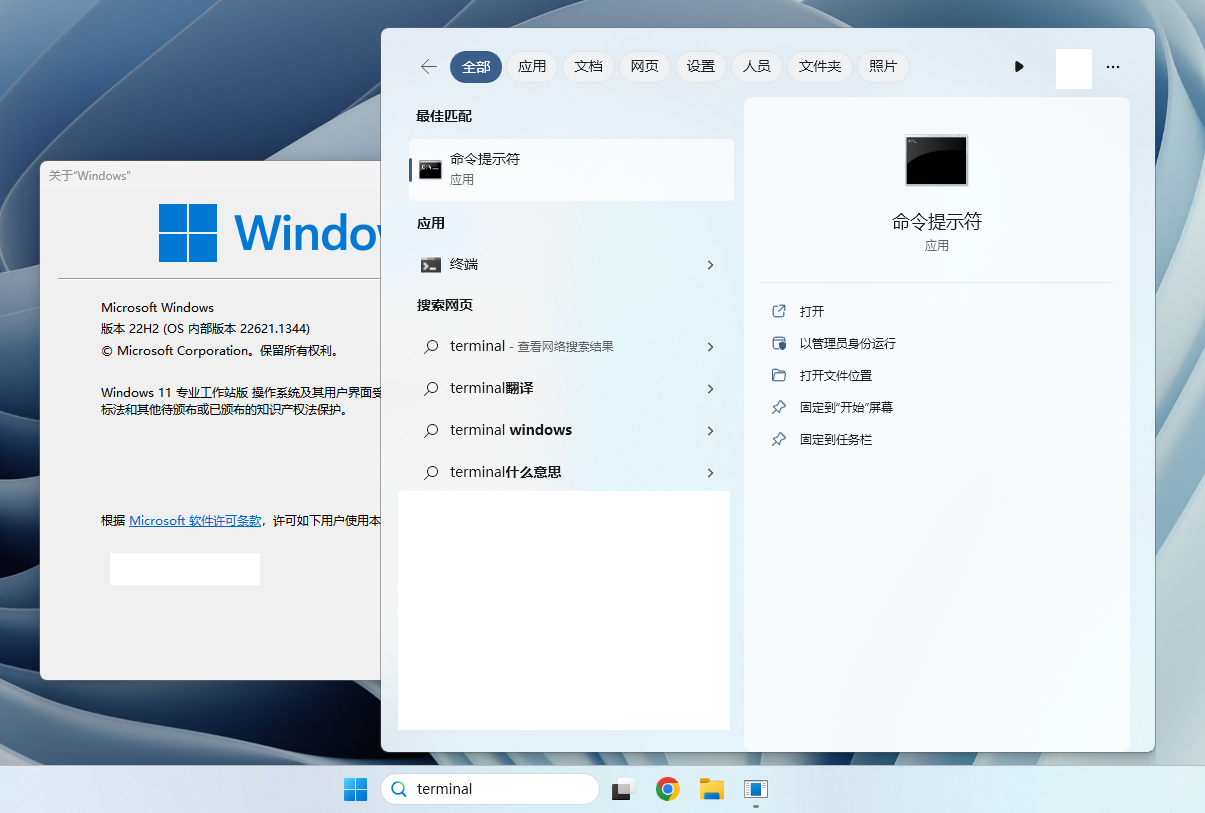
Task: Open the three-dot options menu
Action: tap(1113, 67)
